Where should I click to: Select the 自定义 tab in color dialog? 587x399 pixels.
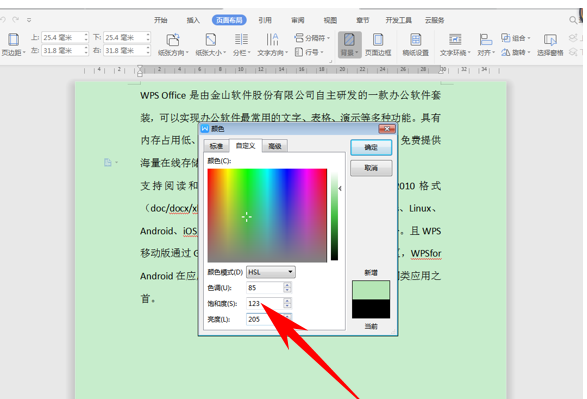point(245,146)
